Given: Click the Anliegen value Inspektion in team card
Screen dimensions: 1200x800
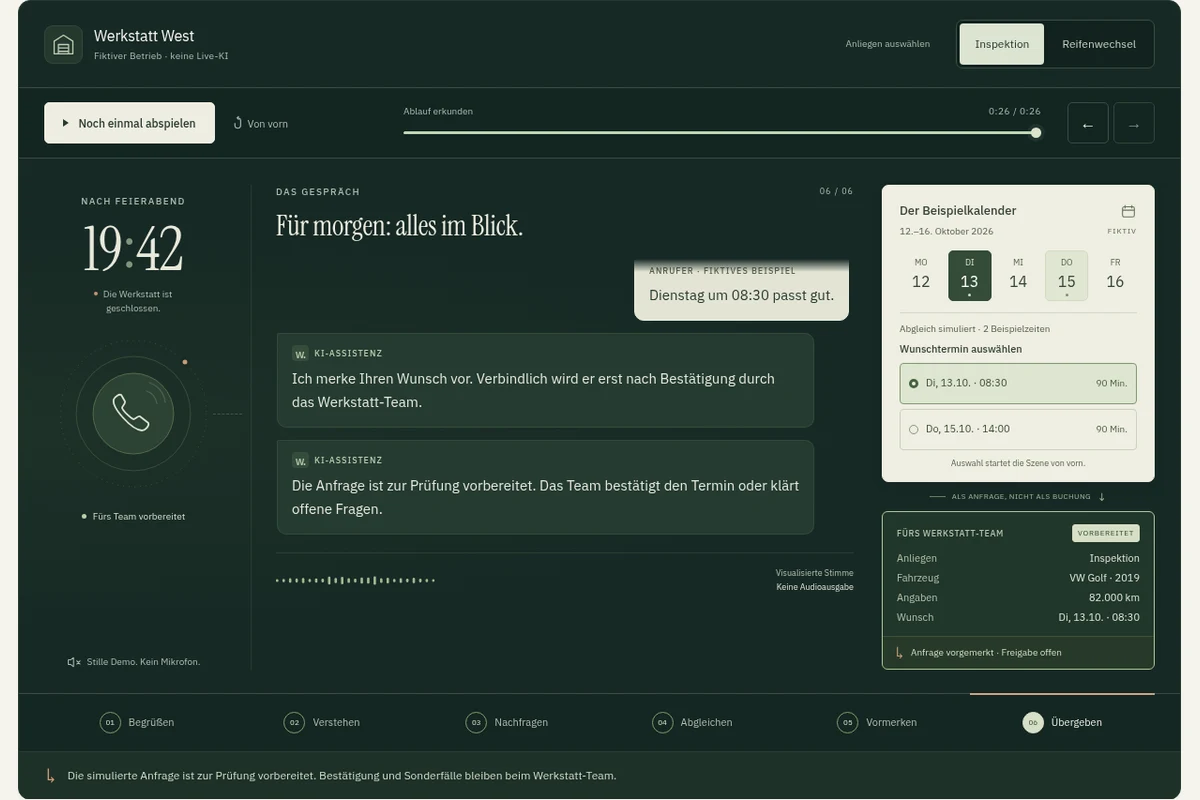Looking at the screenshot, I should [1114, 558].
